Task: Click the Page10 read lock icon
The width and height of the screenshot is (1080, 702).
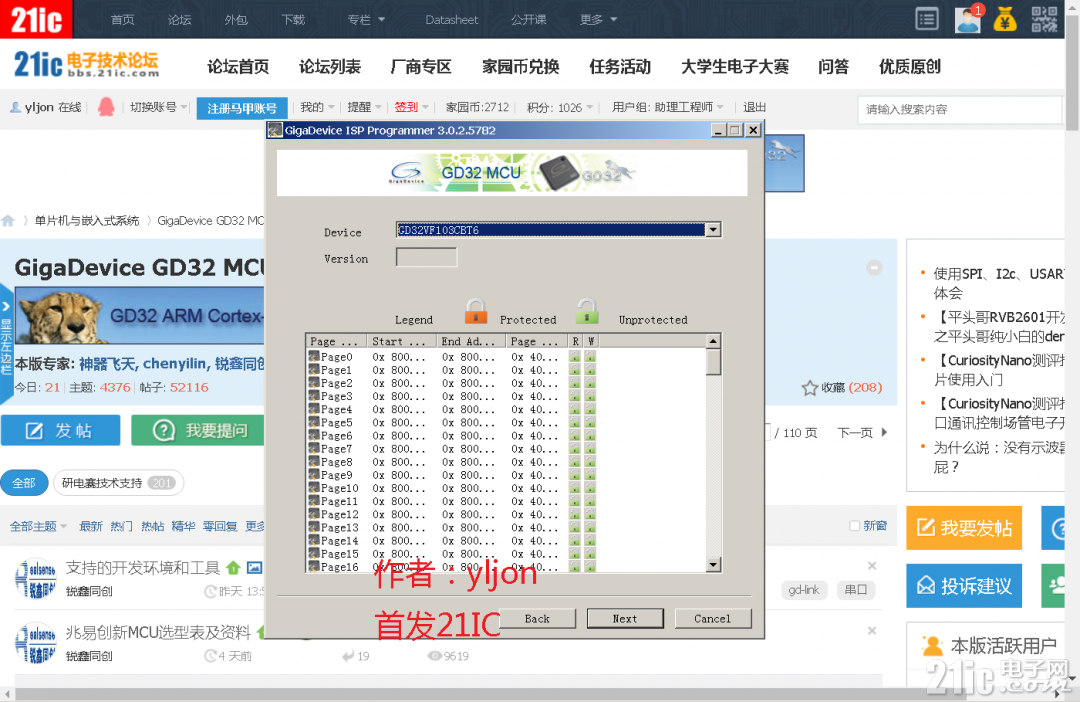Action: click(574, 488)
